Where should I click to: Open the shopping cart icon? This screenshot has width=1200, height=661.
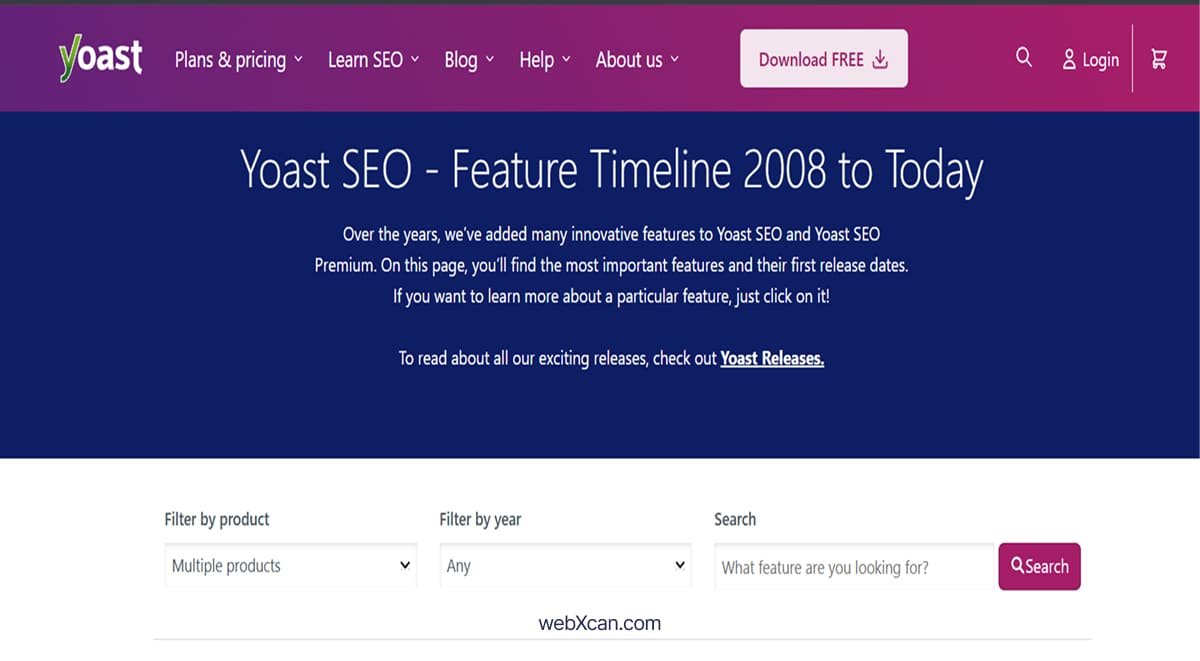(x=1159, y=59)
